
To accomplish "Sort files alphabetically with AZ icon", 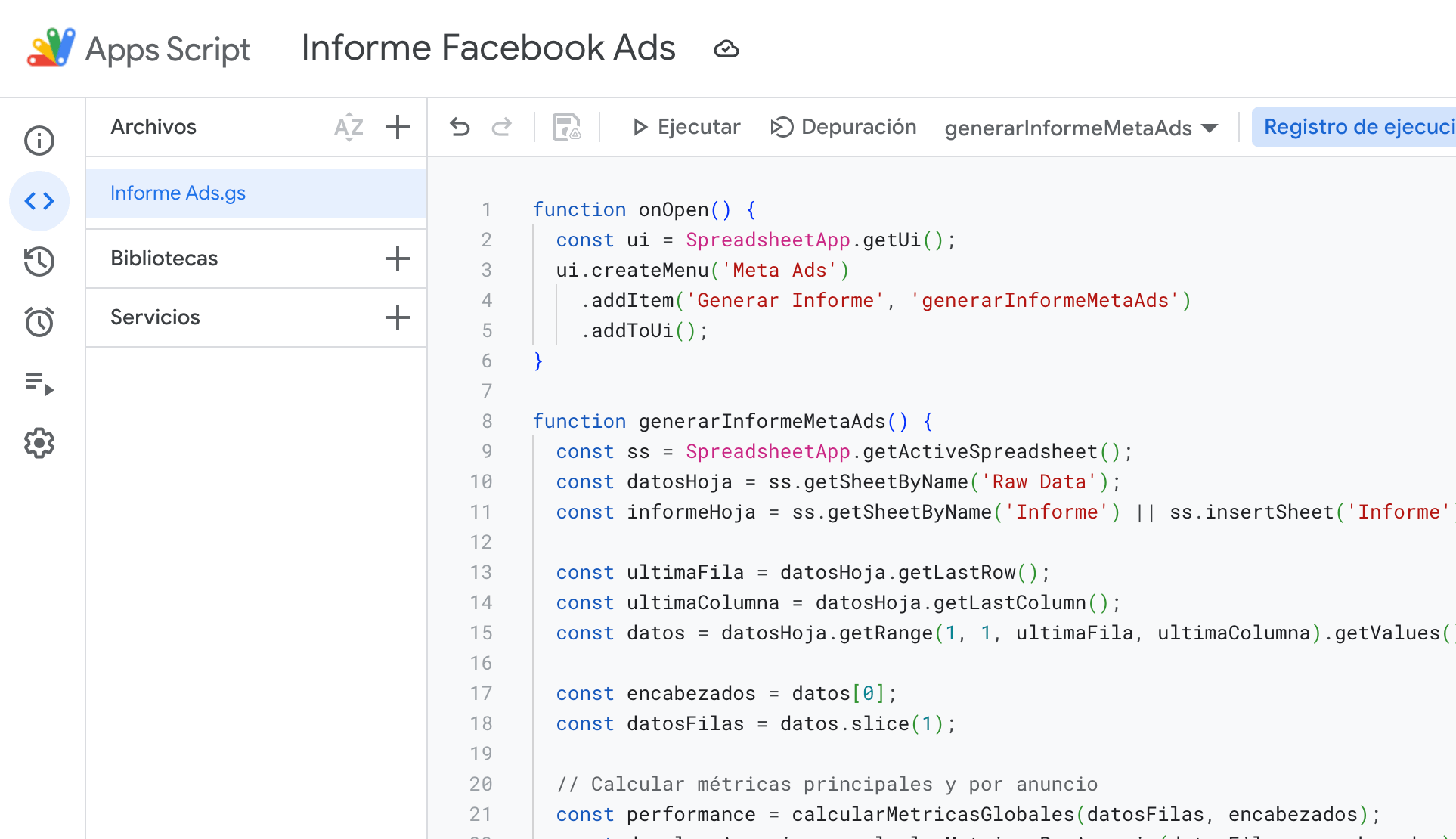I will click(x=349, y=127).
